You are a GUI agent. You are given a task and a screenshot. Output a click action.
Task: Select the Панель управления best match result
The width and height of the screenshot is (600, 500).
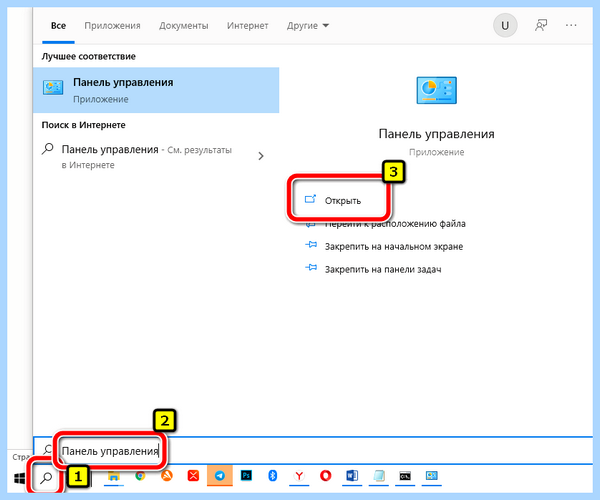(156, 90)
